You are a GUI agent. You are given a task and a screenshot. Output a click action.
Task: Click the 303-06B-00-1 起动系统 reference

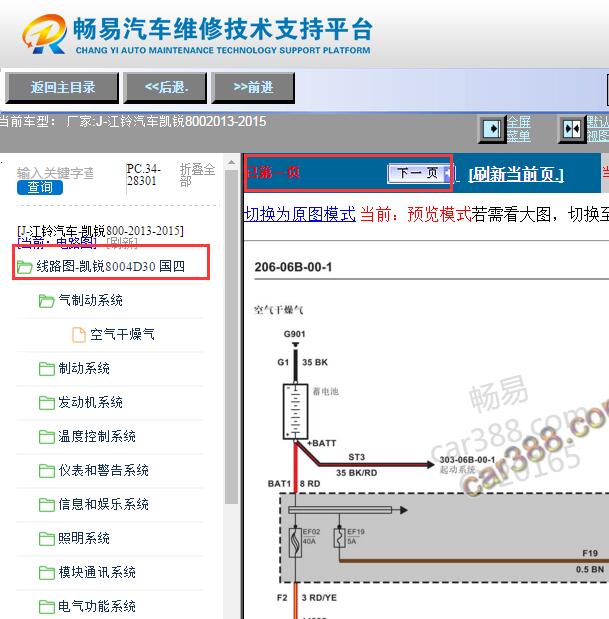point(467,464)
